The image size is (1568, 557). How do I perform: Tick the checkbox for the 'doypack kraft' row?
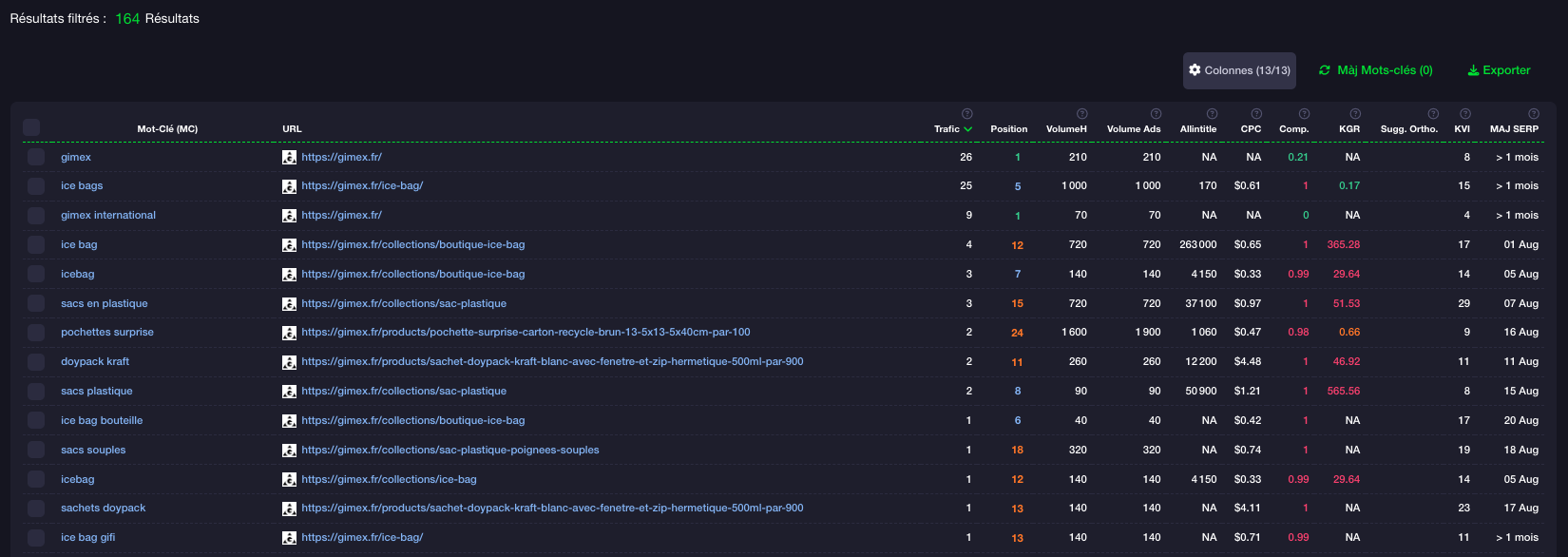(x=36, y=362)
